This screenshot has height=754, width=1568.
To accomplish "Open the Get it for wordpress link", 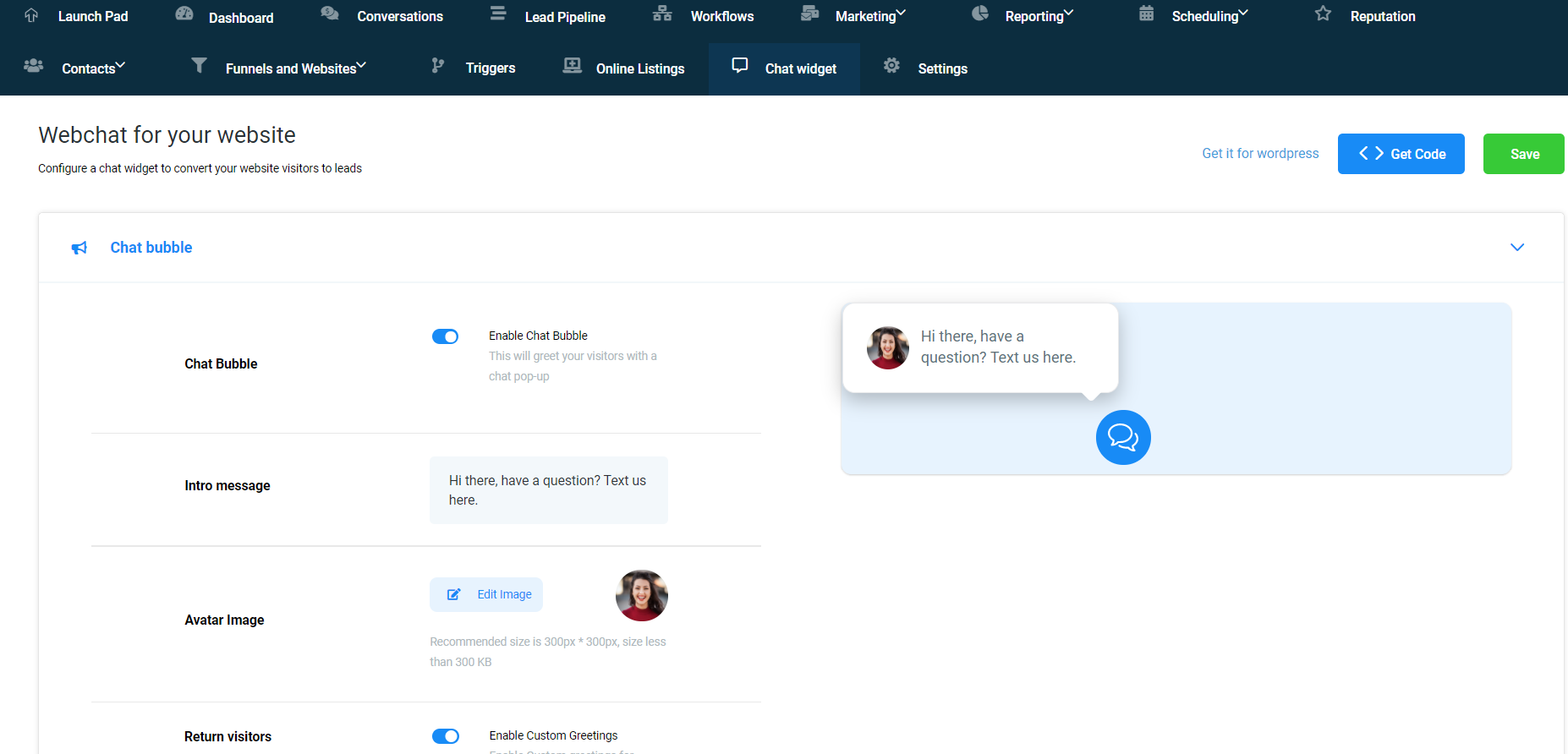I will [x=1260, y=153].
